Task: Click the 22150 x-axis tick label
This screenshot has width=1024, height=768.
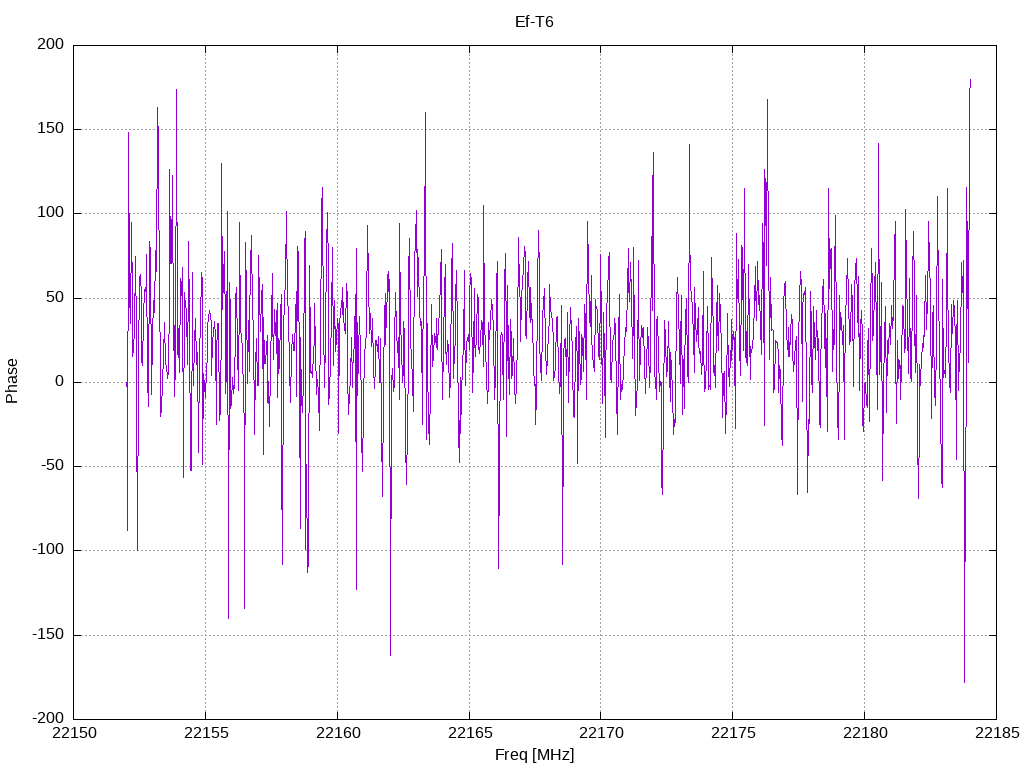Action: pyautogui.click(x=74, y=733)
